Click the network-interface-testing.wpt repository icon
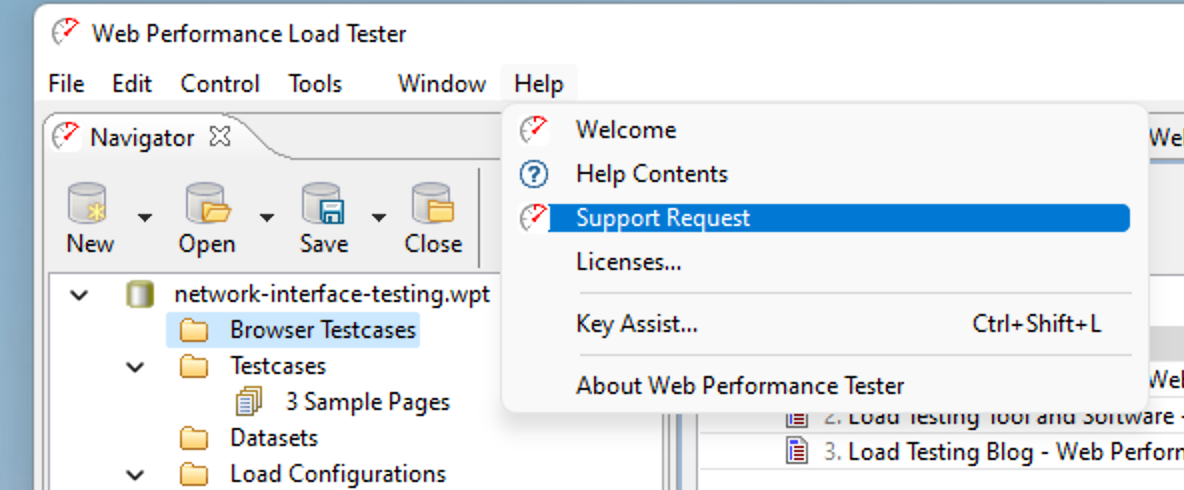 140,294
